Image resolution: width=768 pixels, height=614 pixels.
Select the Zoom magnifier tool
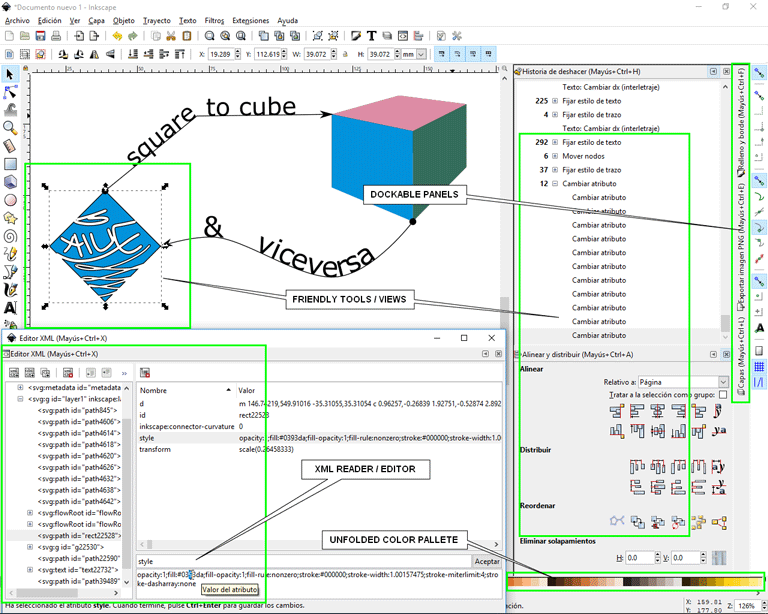tap(10, 128)
